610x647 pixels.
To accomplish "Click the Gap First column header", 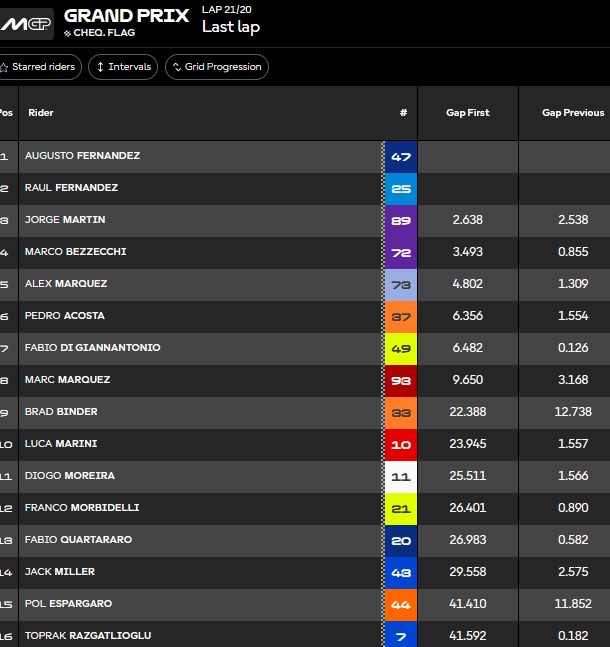I will point(468,113).
